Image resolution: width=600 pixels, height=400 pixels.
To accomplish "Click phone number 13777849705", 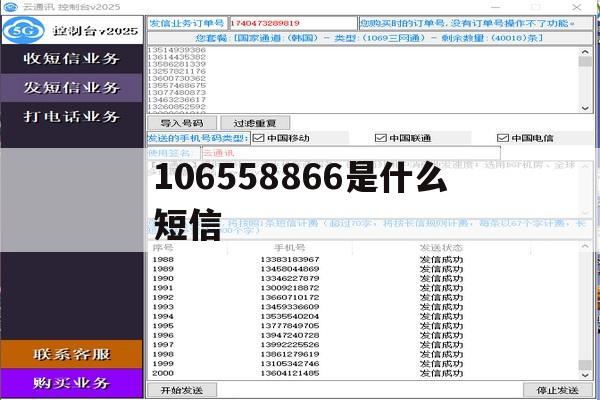I will click(290, 326).
